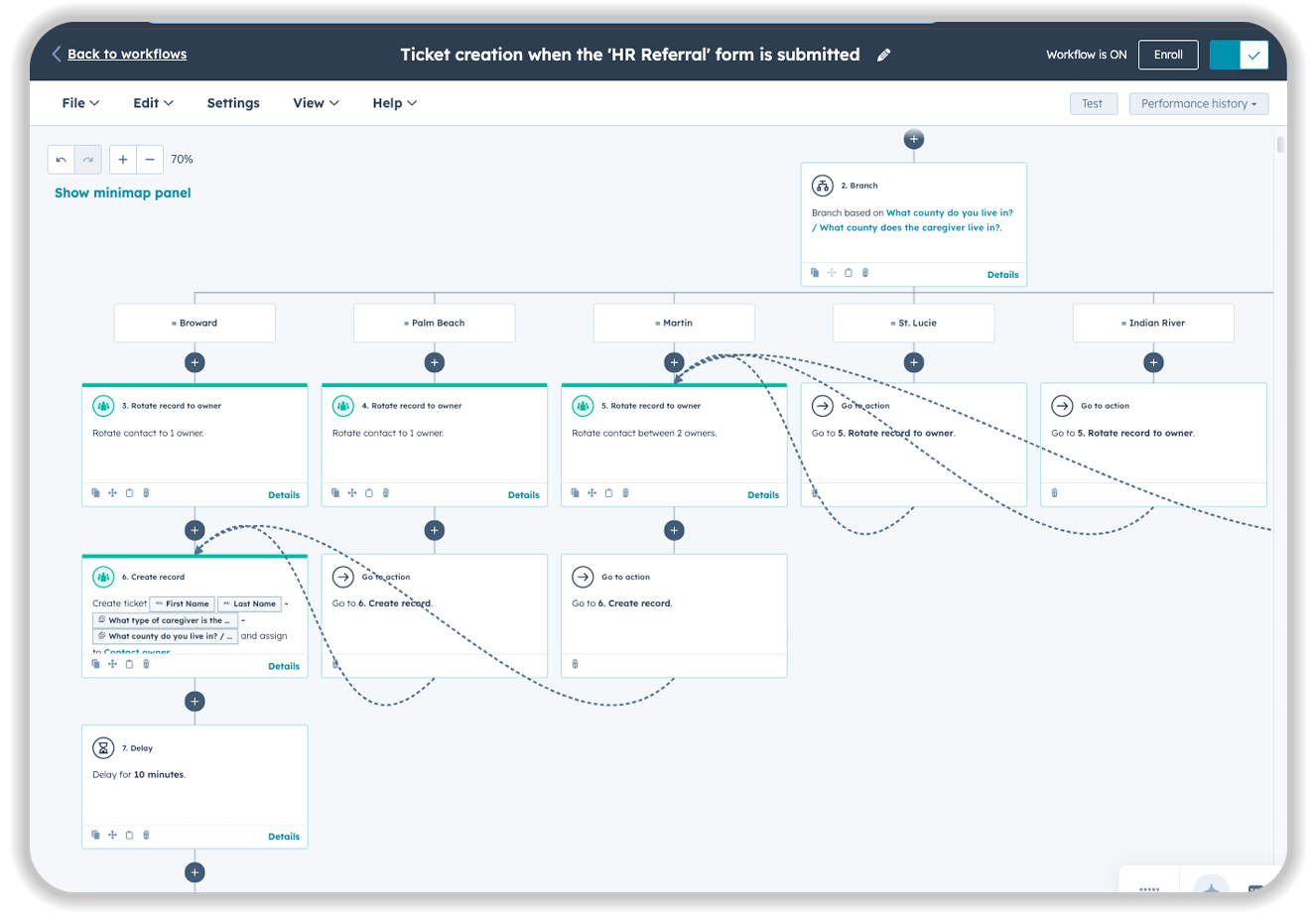Add action under the Palm Beach branch plus
The image size is (1316, 924).
(x=435, y=362)
